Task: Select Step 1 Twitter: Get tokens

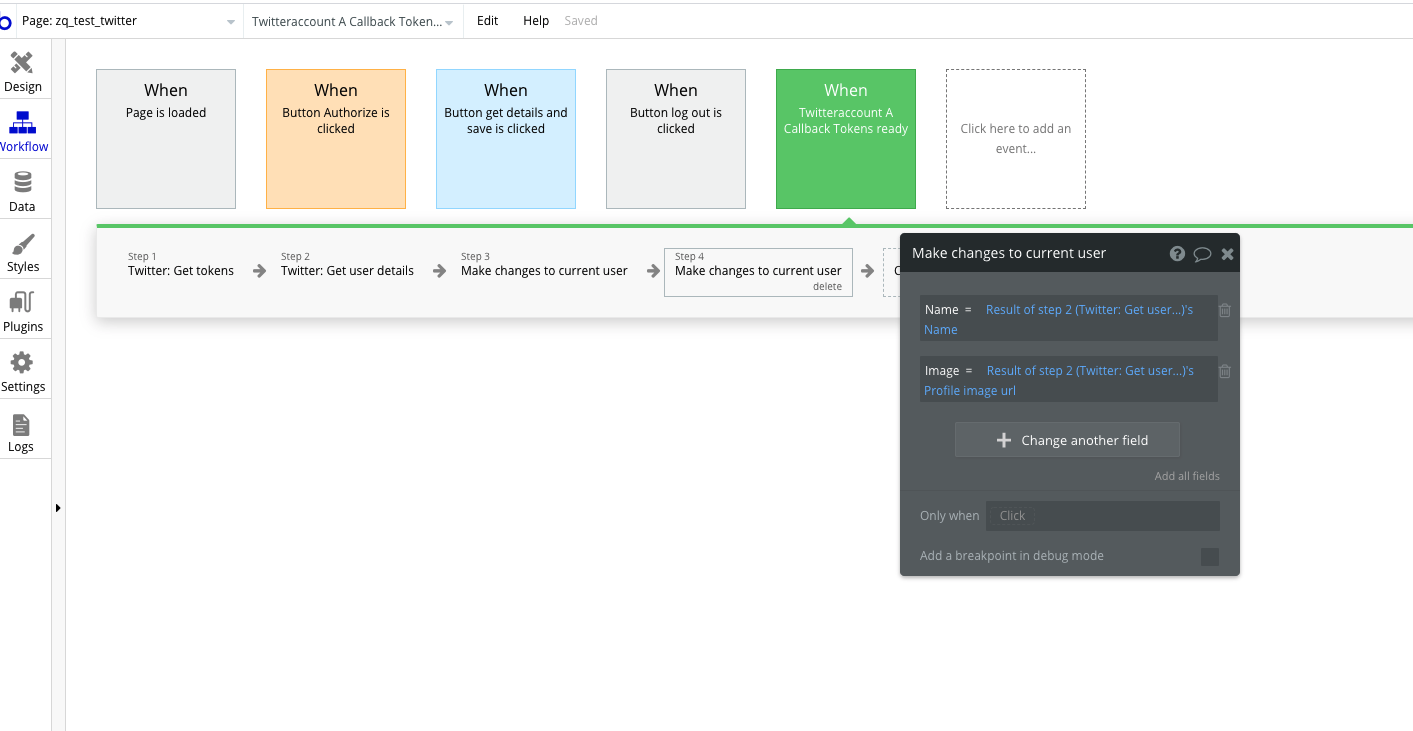Action: (181, 271)
